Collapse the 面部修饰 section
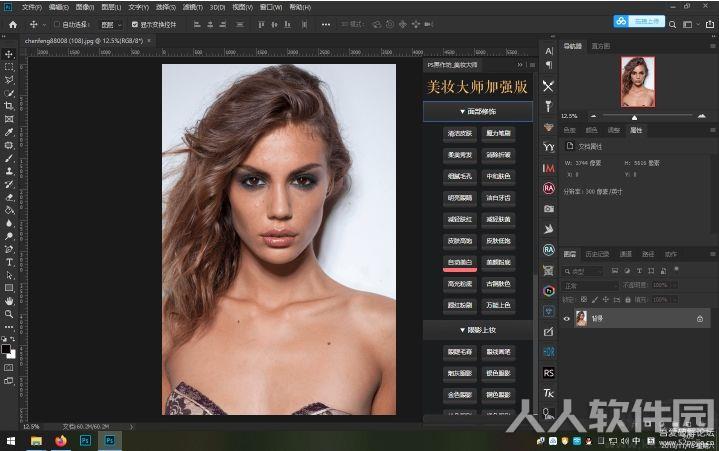 tap(477, 111)
